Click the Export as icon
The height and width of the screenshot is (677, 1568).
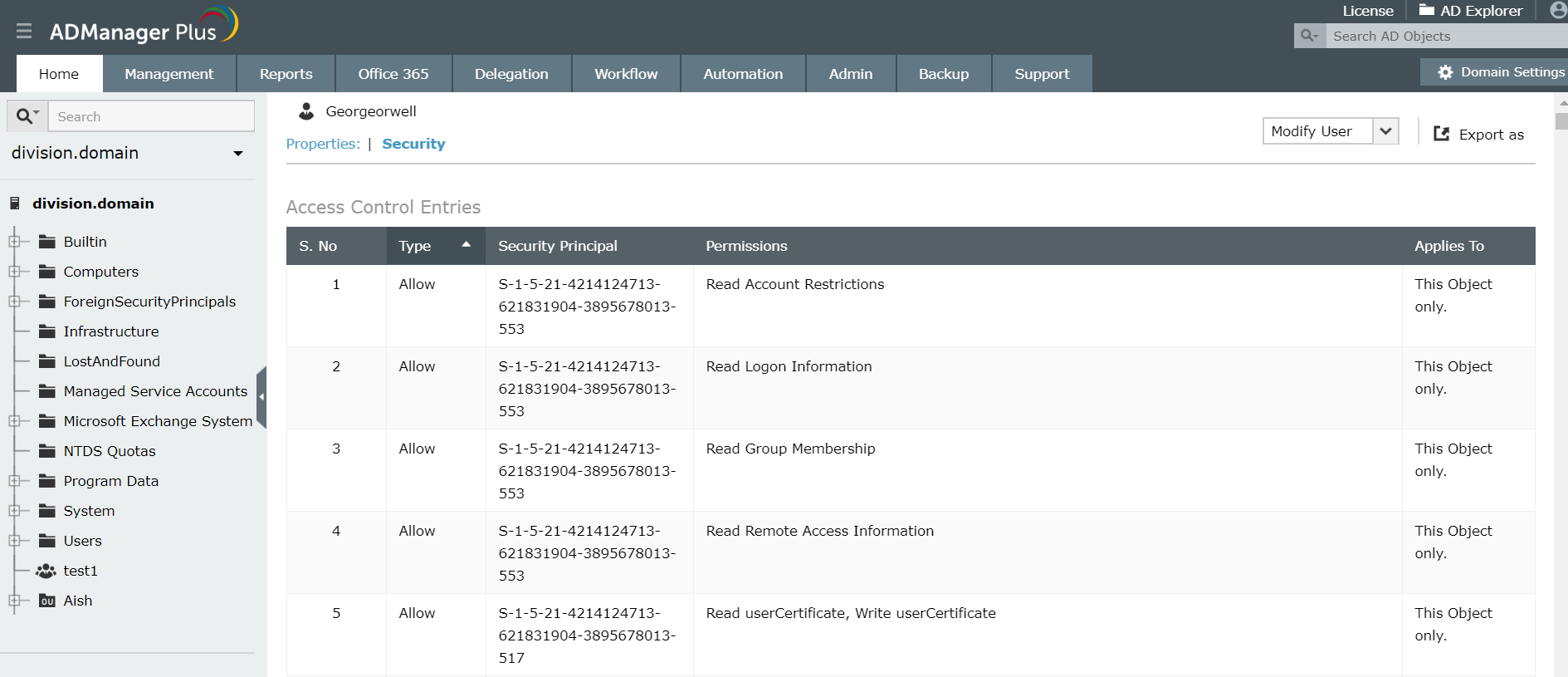click(1442, 134)
